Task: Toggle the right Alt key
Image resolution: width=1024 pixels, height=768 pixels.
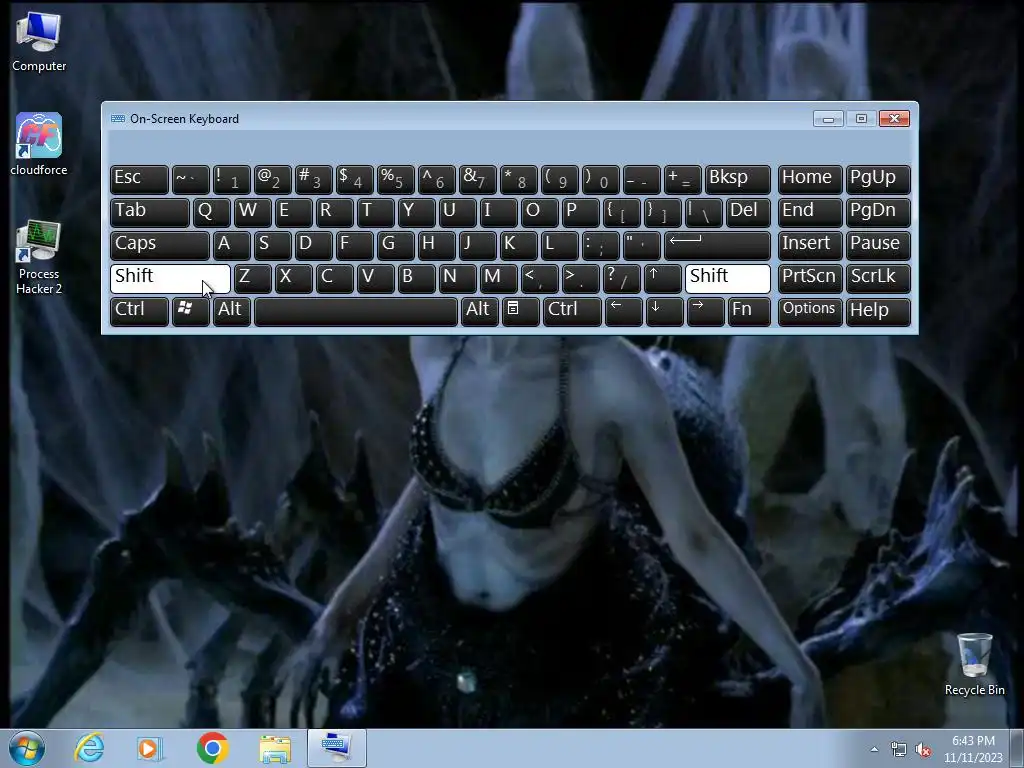Action: click(x=479, y=311)
